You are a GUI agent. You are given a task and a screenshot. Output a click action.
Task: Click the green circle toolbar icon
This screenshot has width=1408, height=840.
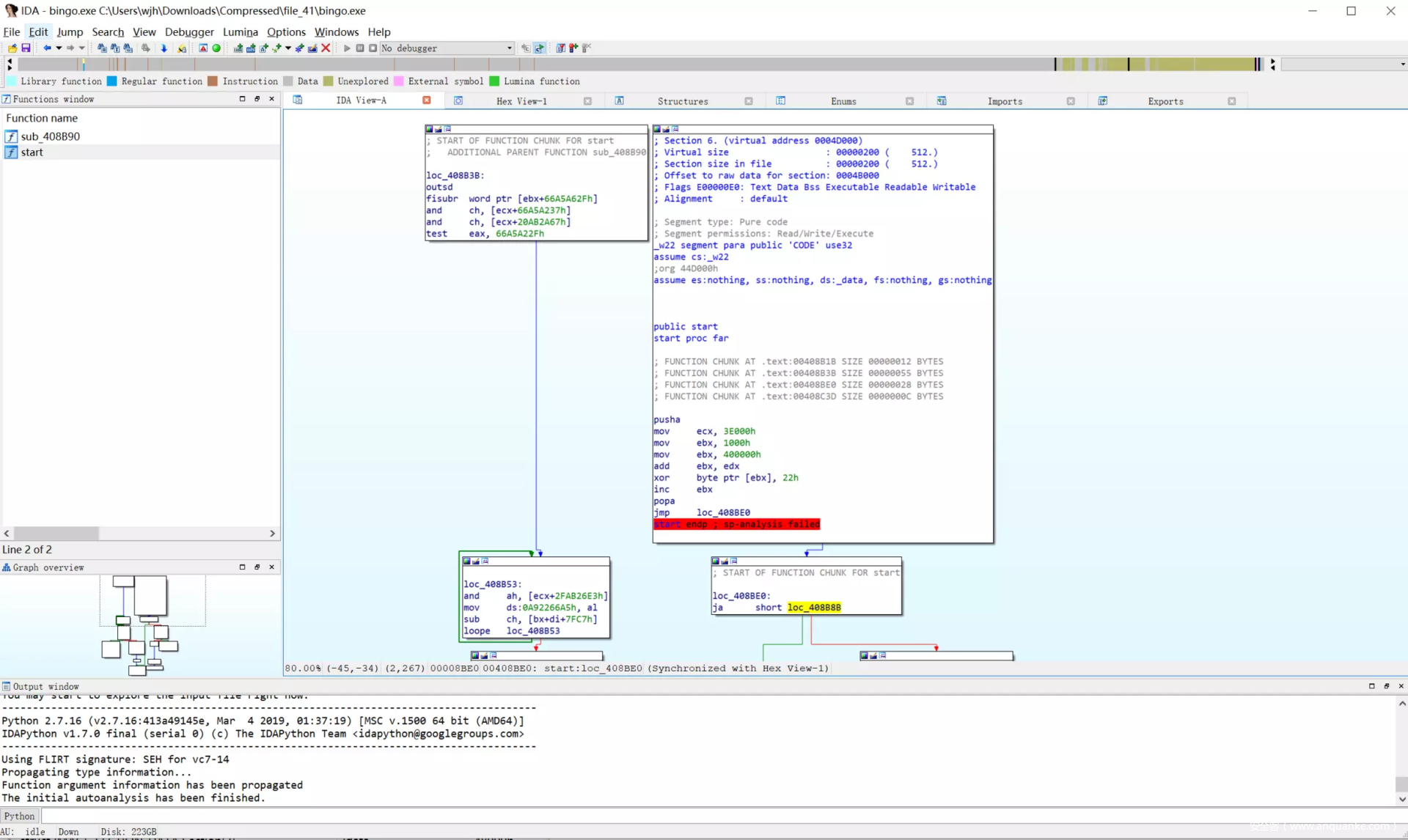(216, 48)
